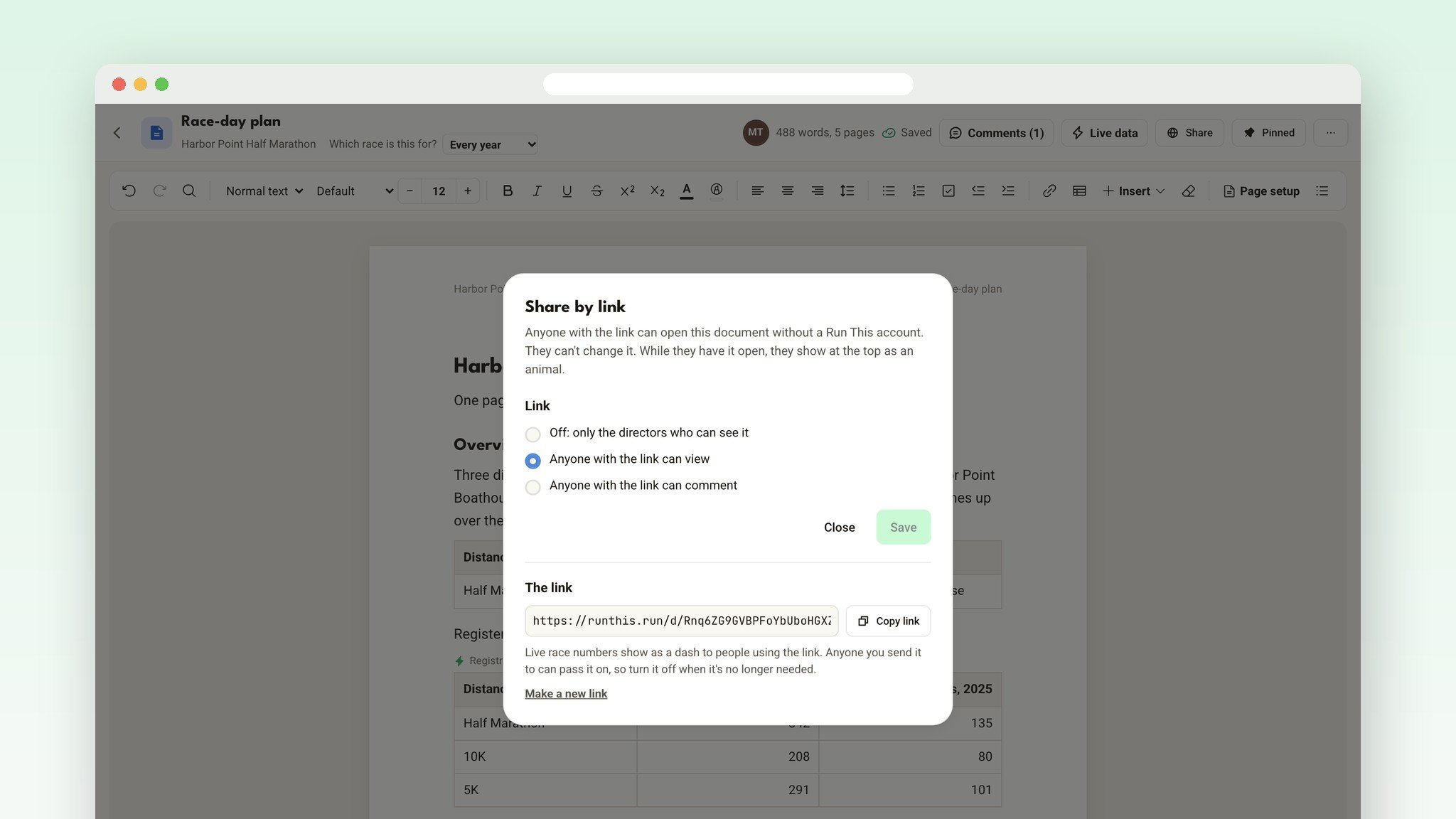Screen dimensions: 1456x819
Task: Insert a table from toolbar
Action: click(1079, 191)
